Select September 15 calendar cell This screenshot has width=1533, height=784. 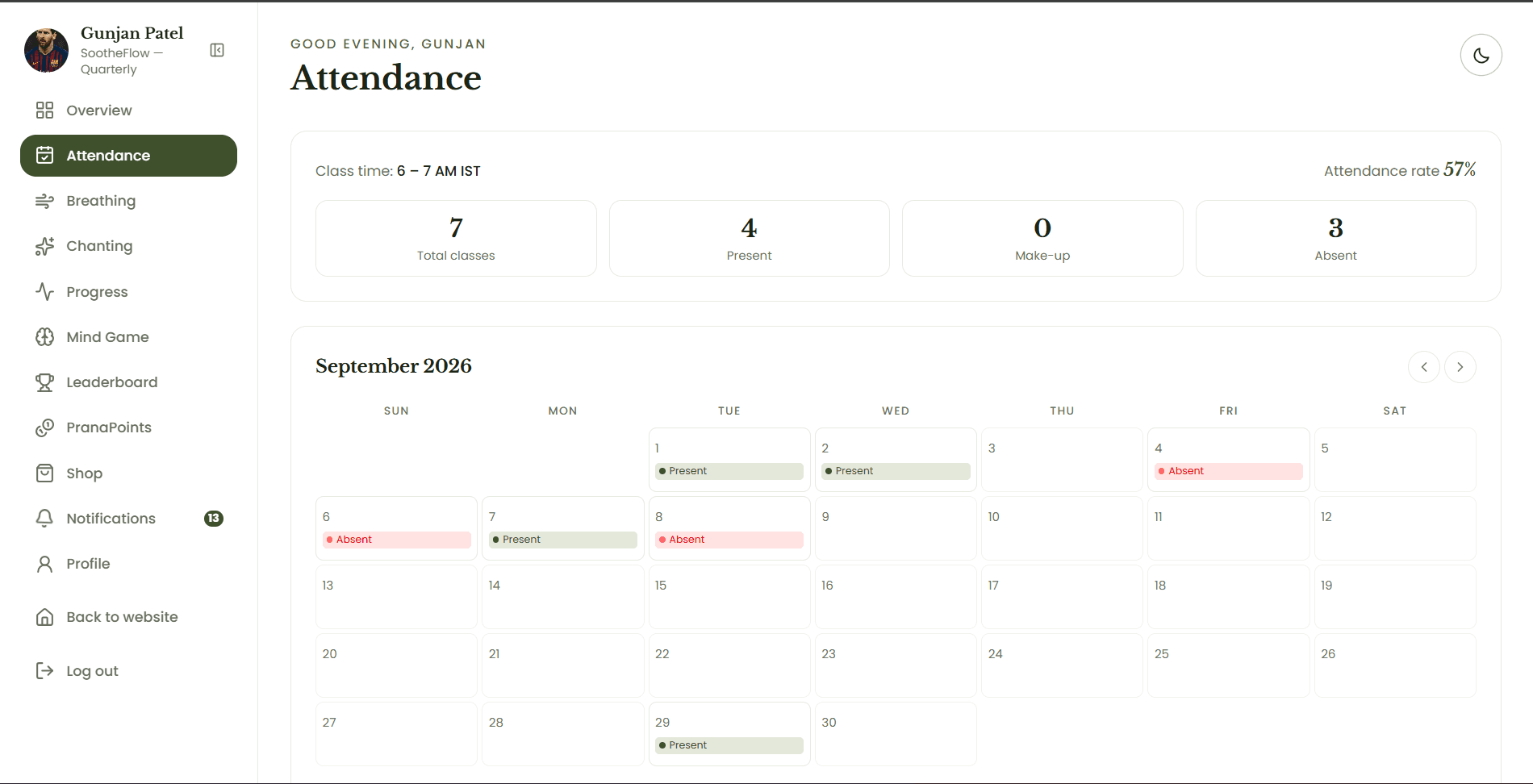pos(729,597)
